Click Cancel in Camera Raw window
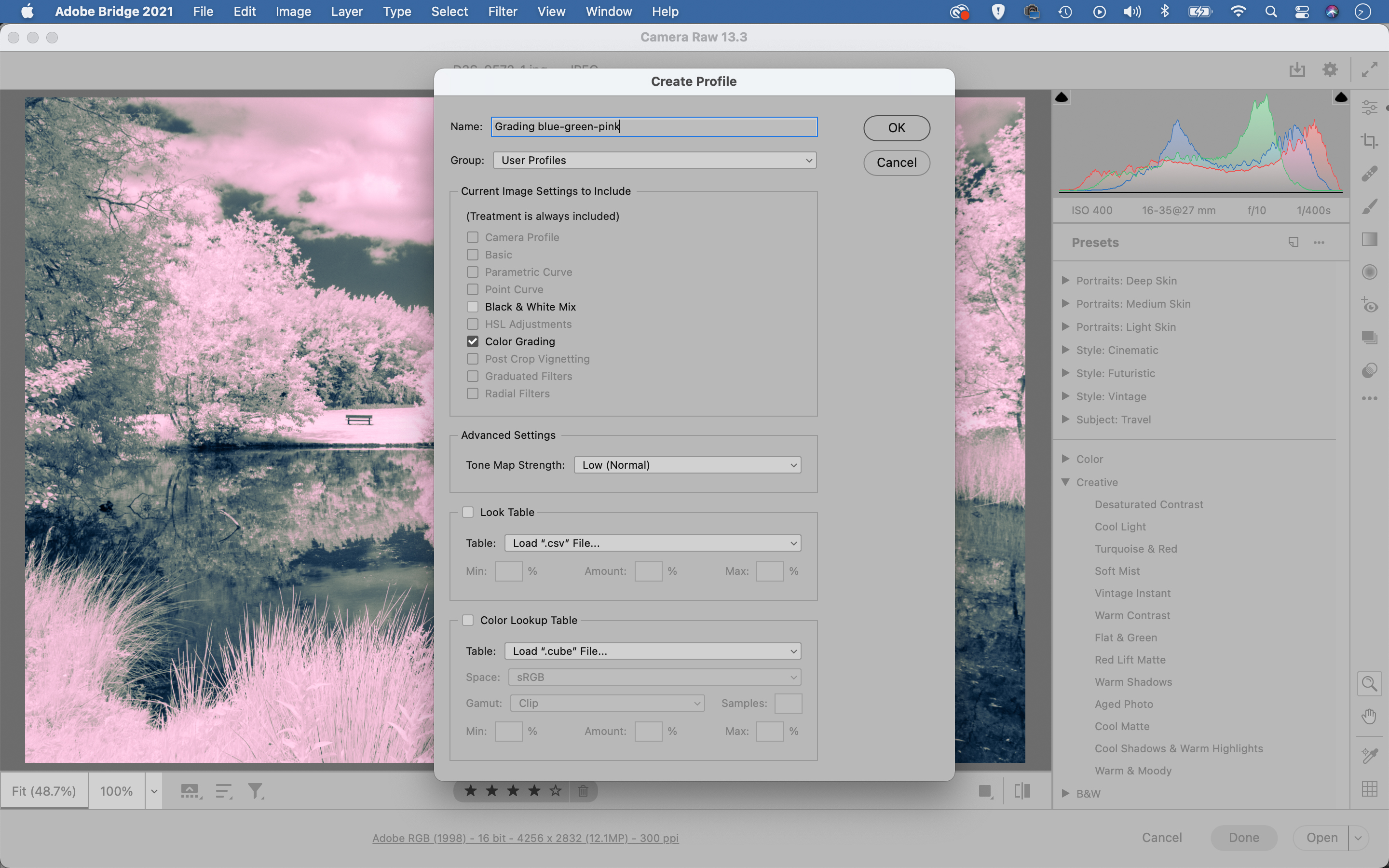The height and width of the screenshot is (868, 1389). [x=1162, y=838]
